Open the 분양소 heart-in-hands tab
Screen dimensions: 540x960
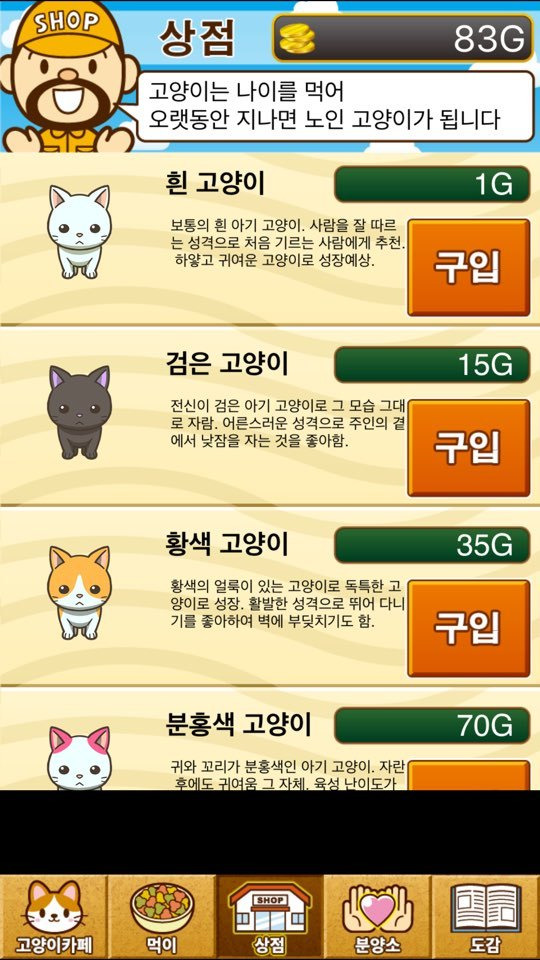point(378,917)
